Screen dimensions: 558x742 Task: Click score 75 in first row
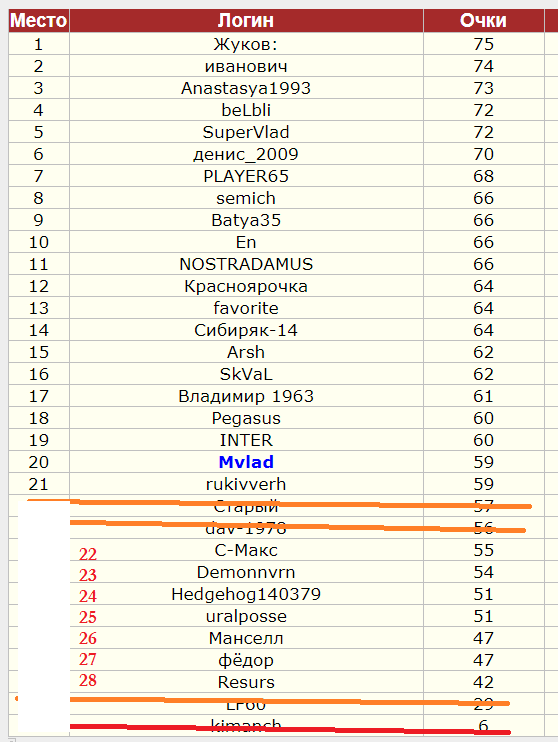click(483, 44)
